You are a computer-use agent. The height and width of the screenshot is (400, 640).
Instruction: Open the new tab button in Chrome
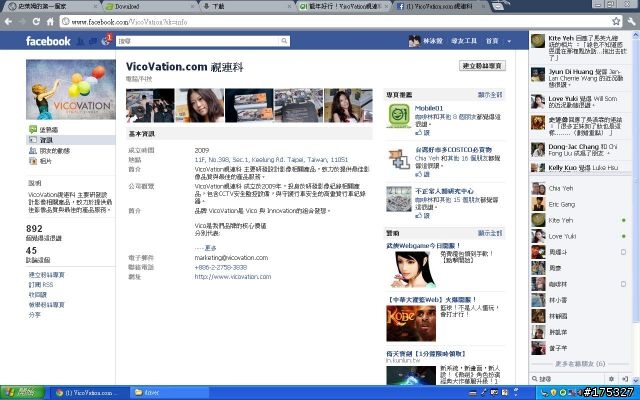(499, 6)
